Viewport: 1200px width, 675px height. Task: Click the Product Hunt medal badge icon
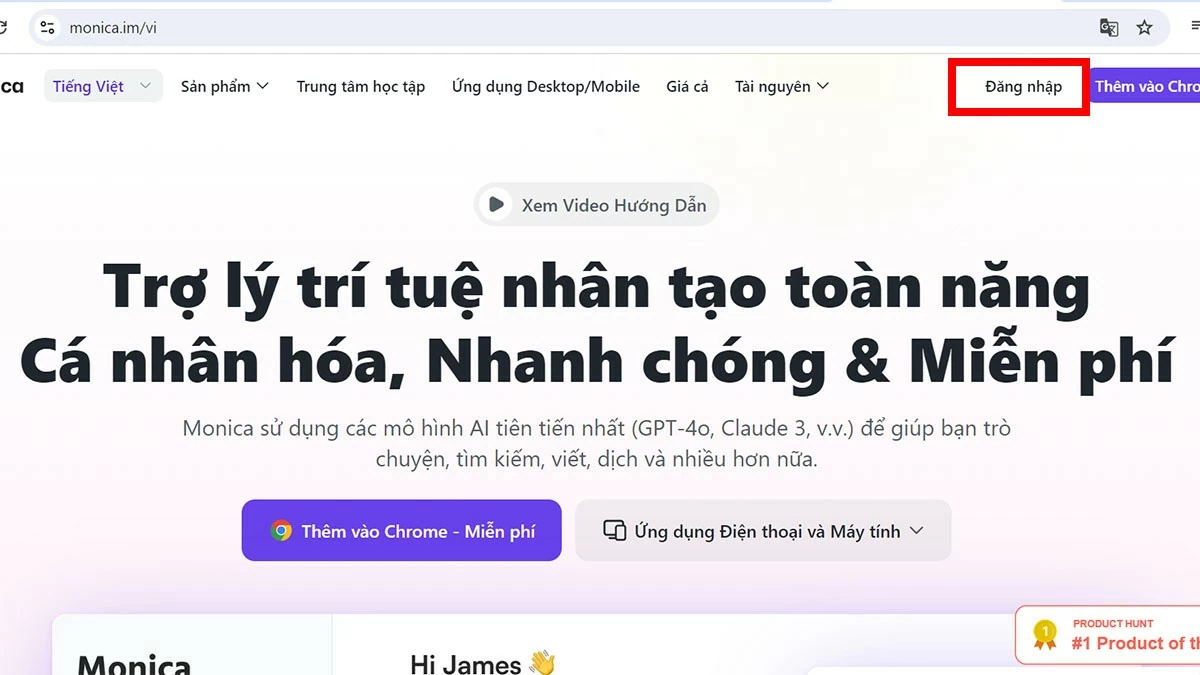(x=1044, y=633)
